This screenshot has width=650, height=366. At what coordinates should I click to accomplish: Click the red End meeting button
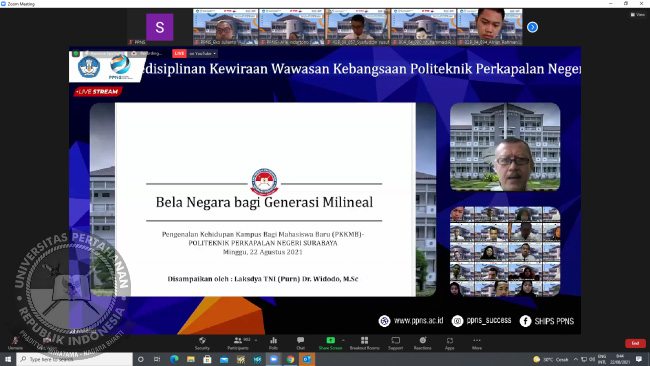[635, 343]
